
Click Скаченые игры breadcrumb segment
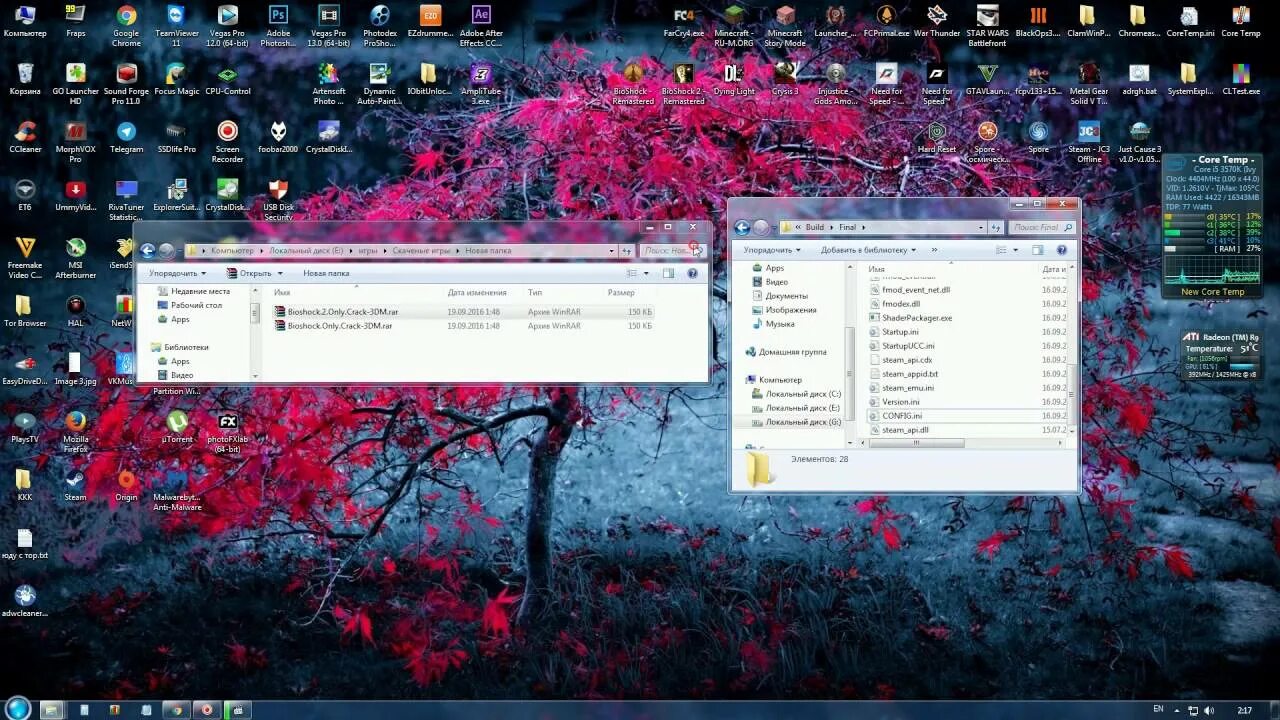point(420,251)
